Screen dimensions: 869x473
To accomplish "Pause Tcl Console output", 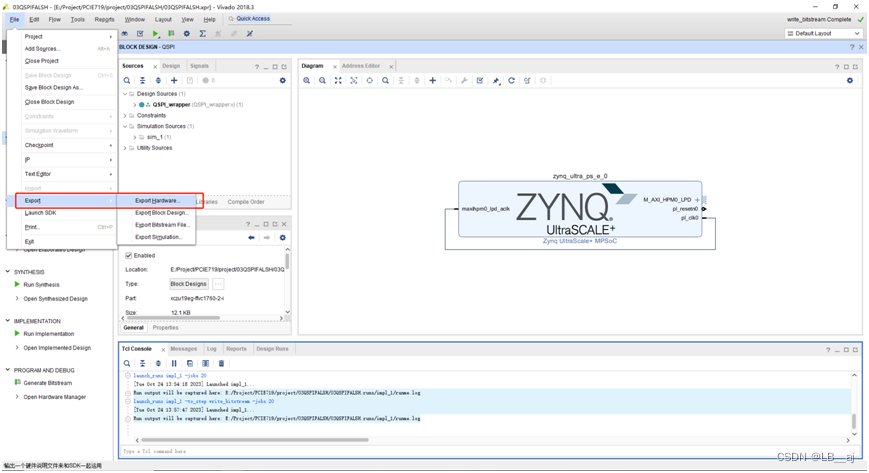I will (174, 363).
